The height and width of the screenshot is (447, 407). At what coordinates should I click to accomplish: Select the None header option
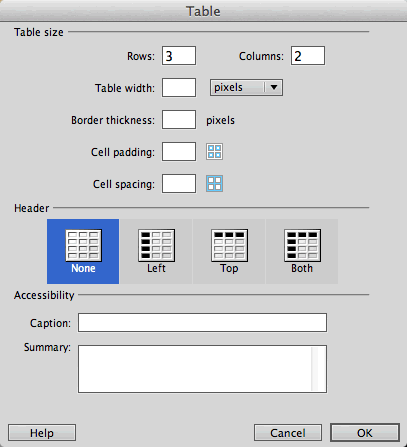[x=83, y=251]
